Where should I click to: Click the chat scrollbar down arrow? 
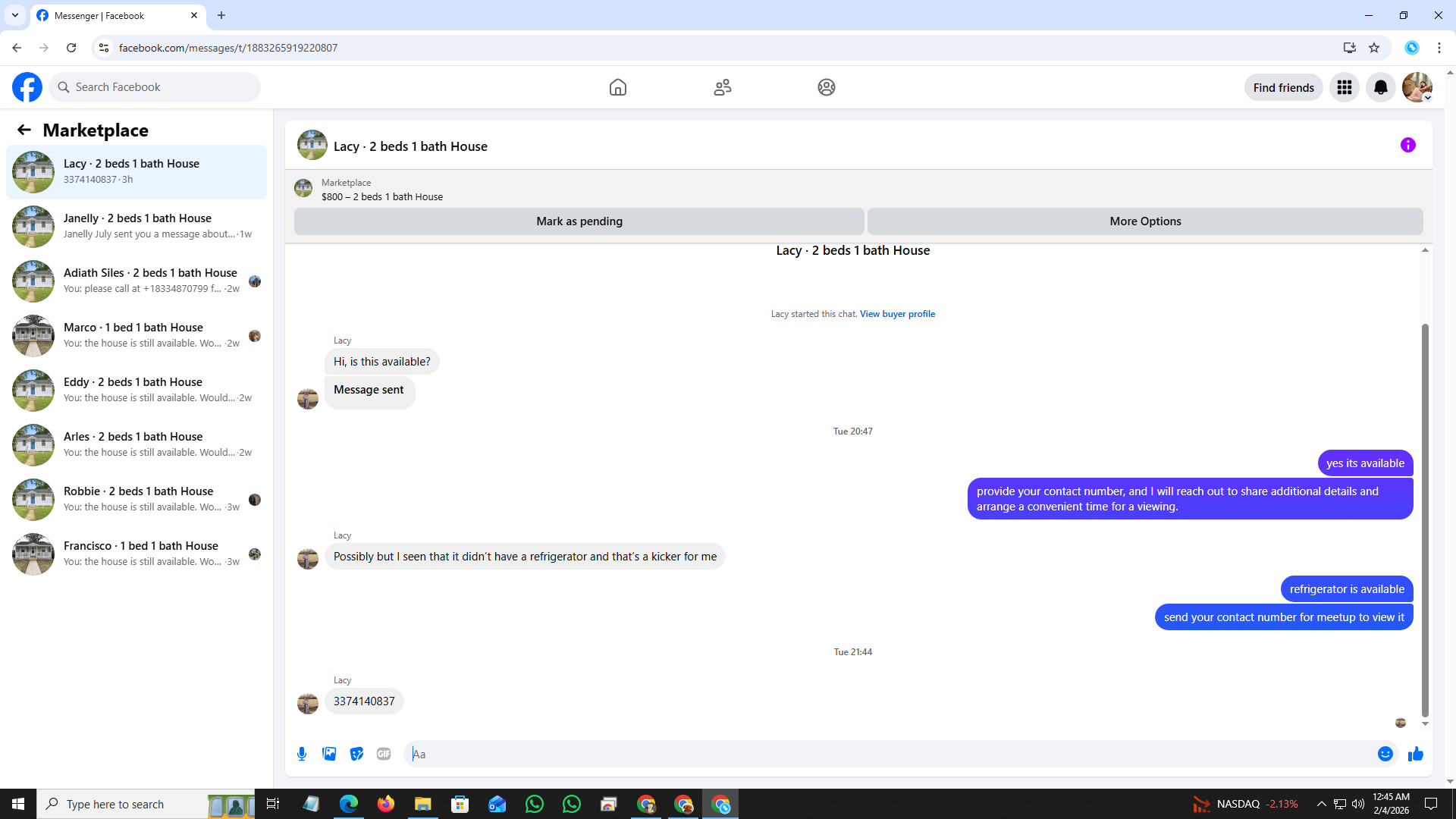click(1425, 723)
